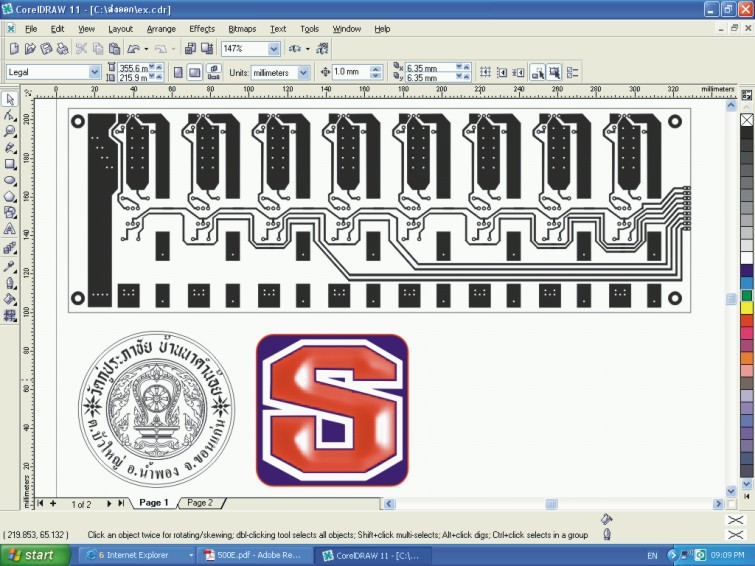Toggle Snap to Grid
Viewport: 755px width, 566px height.
[485, 73]
